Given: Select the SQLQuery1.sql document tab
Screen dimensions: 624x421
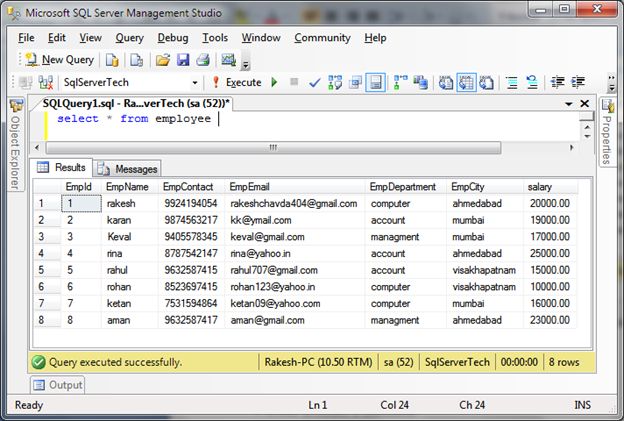Looking at the screenshot, I should coord(136,103).
